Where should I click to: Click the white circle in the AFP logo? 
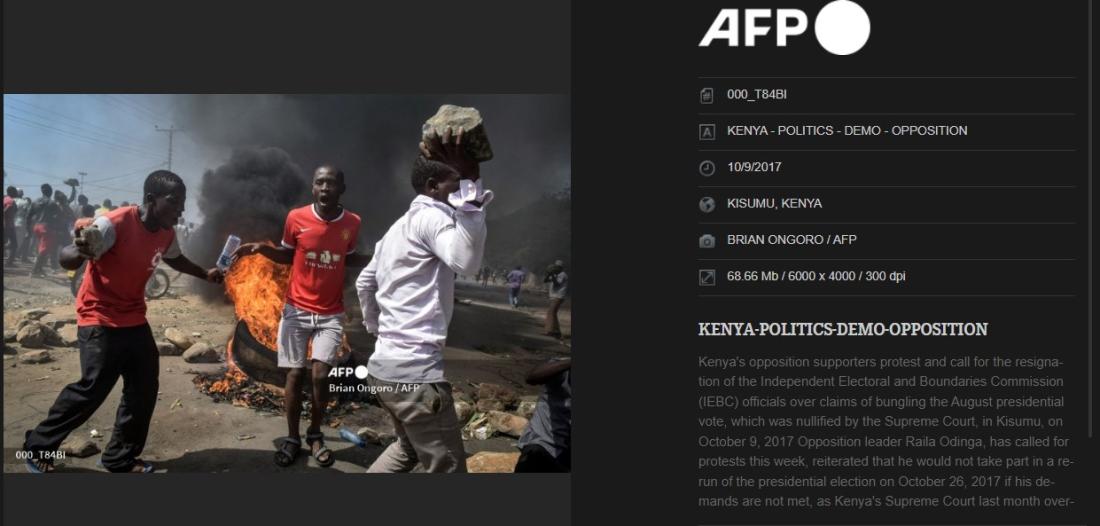click(x=843, y=27)
